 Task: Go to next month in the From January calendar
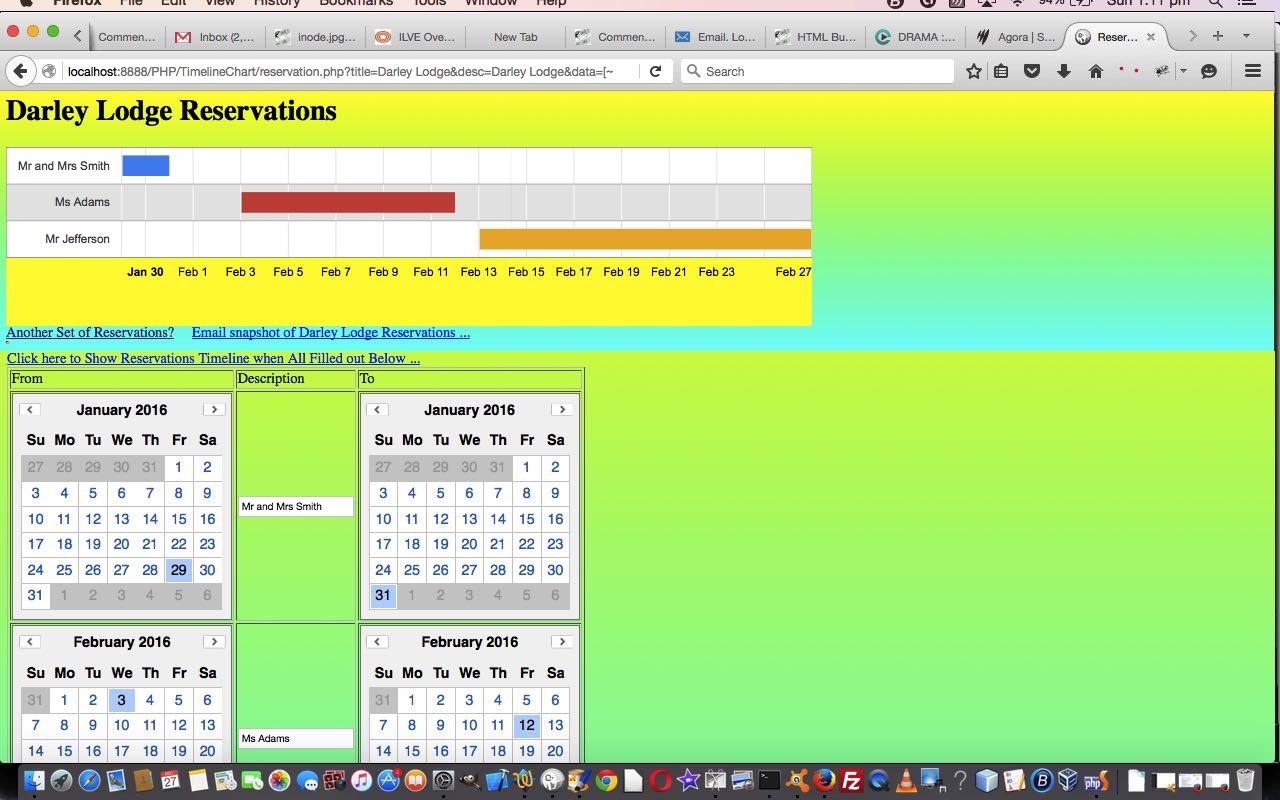pos(214,410)
